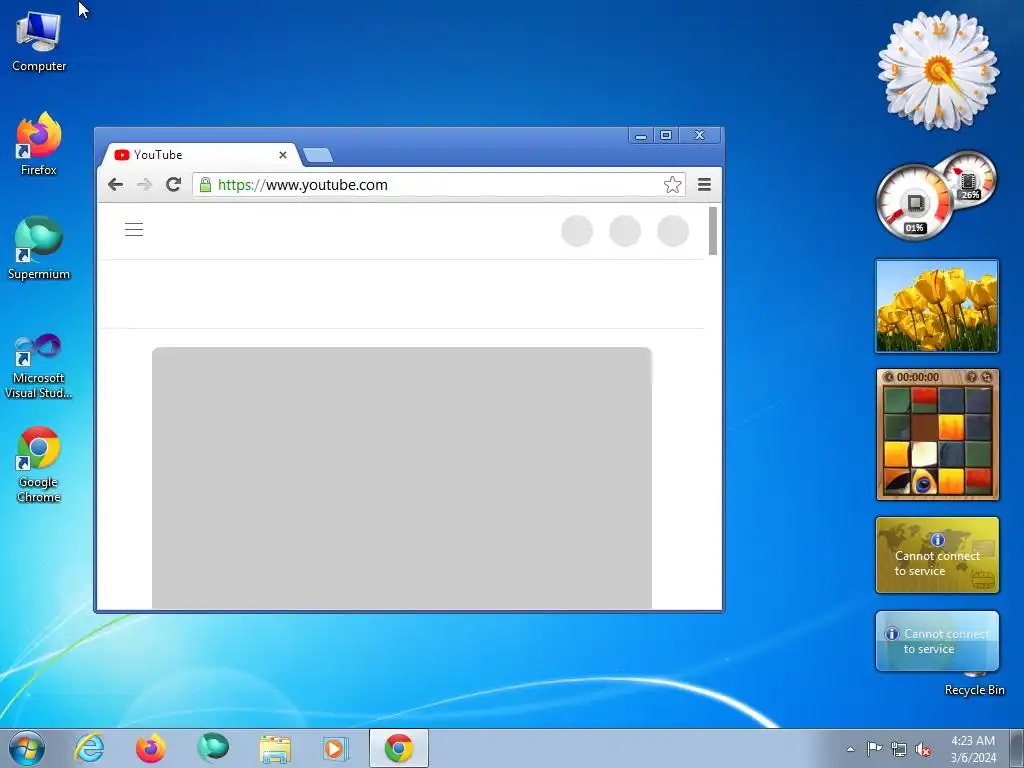Close the Chrome window
Image resolution: width=1024 pixels, height=768 pixels.
coord(699,135)
